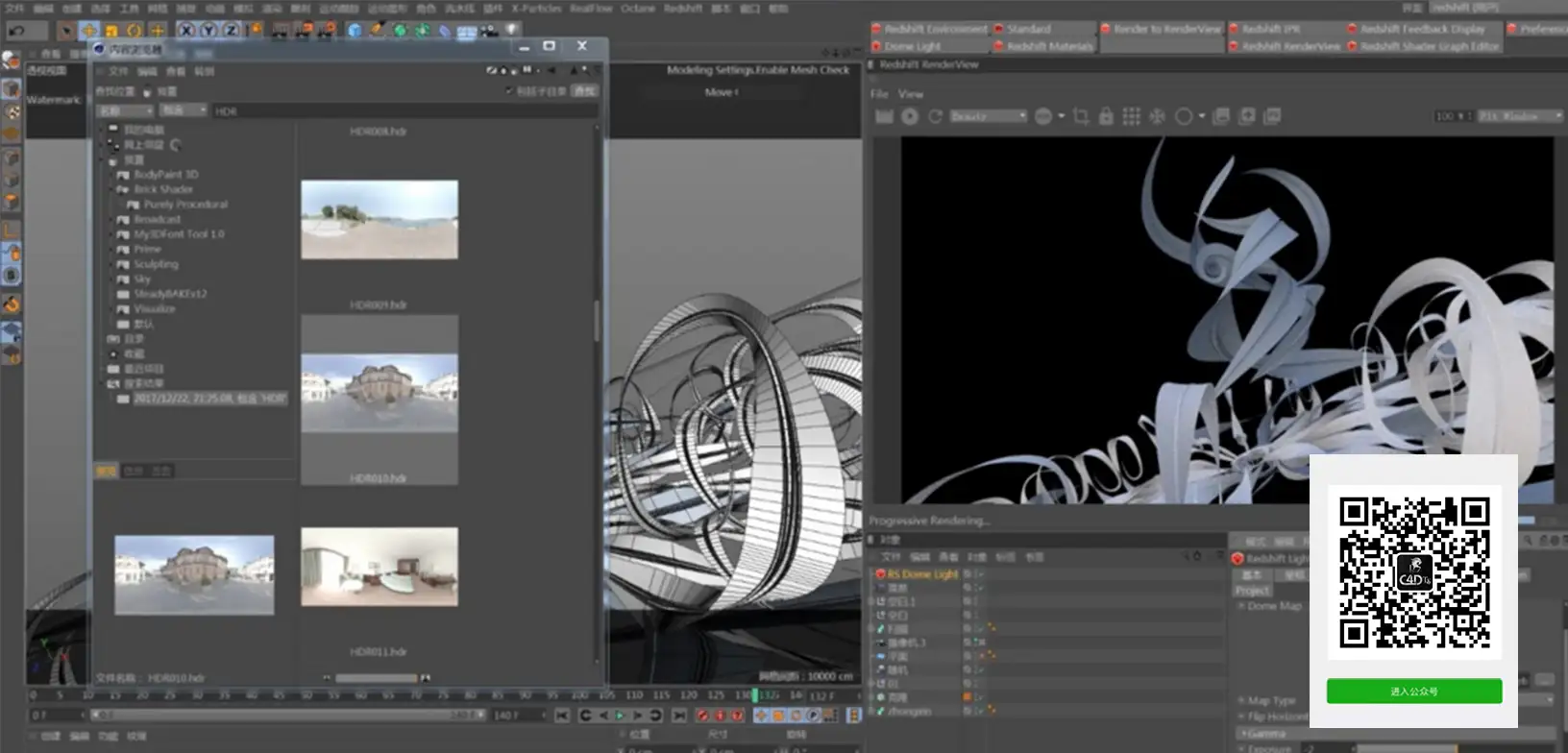Select the Move tool icon in top toolbar
Screen dimensions: 1568x753
point(88,31)
